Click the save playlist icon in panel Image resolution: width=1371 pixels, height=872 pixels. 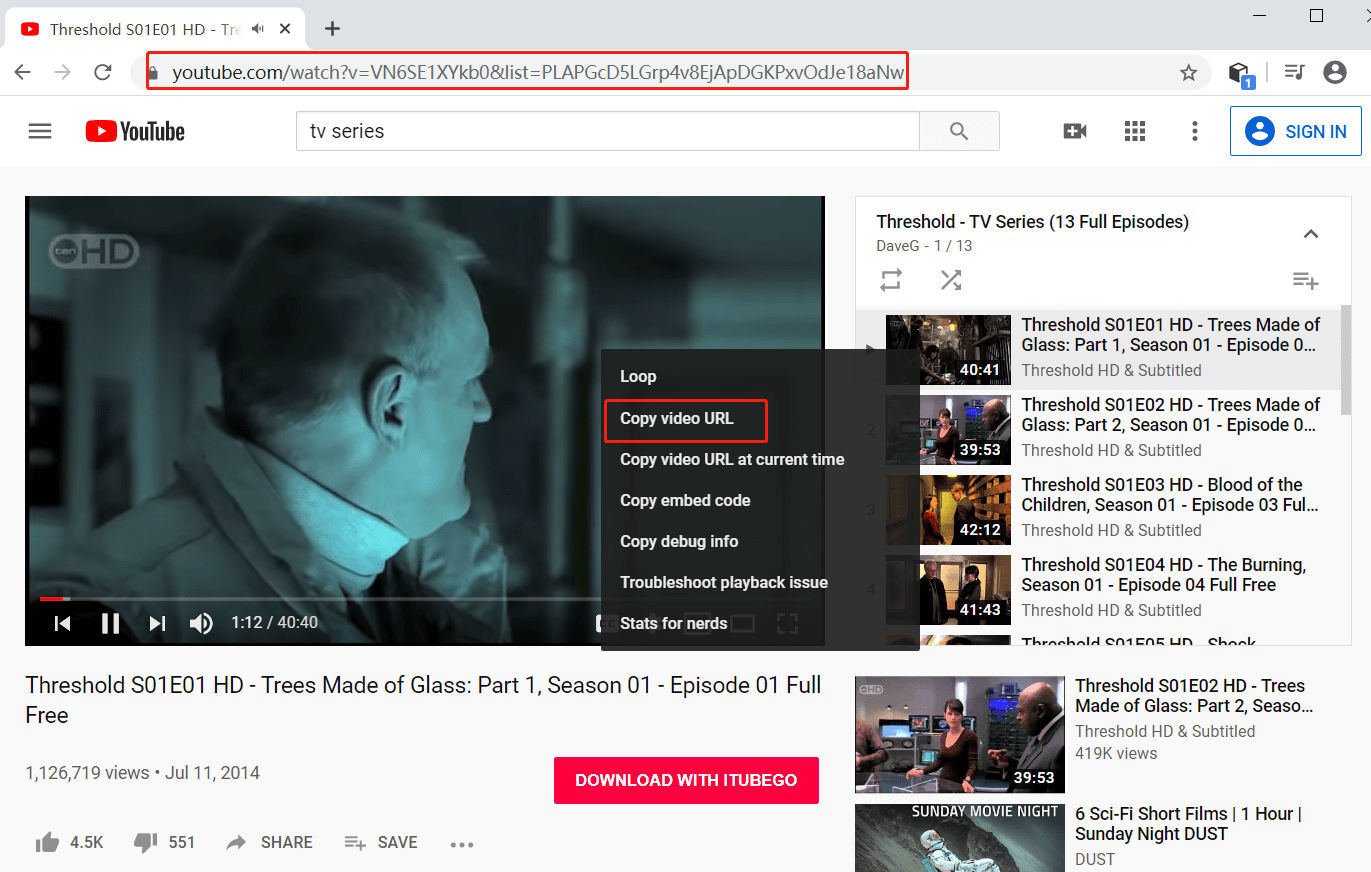tap(1305, 281)
